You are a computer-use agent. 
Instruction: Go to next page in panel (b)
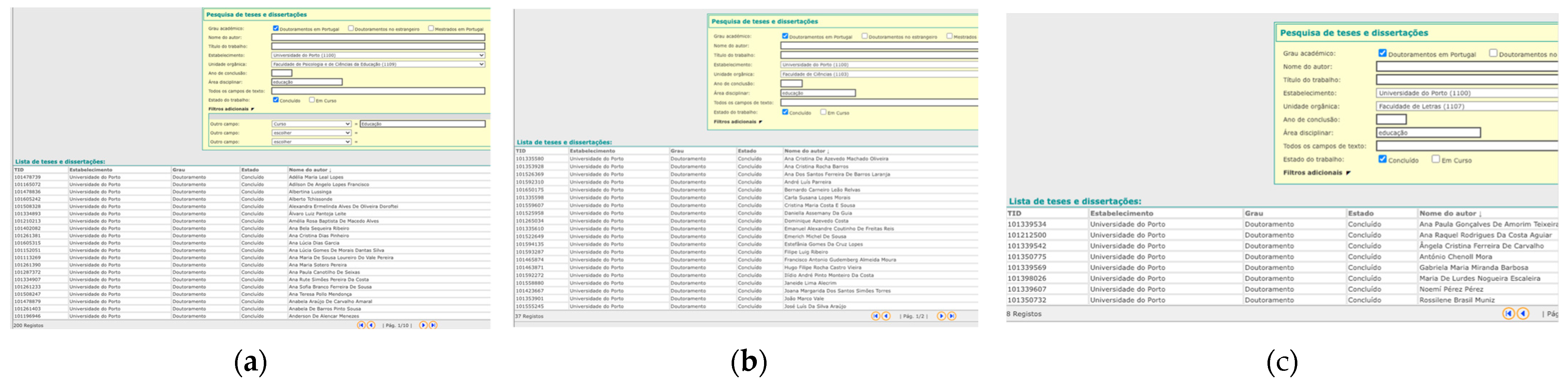(x=941, y=316)
